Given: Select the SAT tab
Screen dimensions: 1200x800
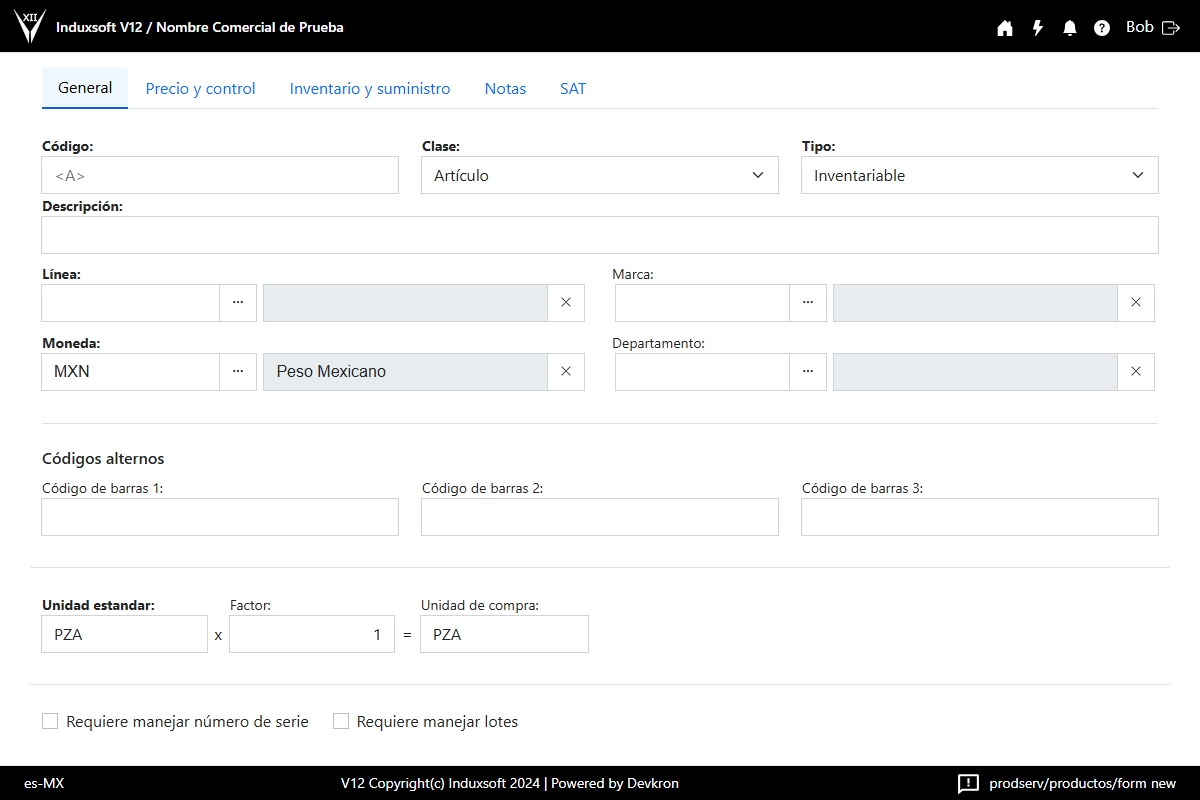Looking at the screenshot, I should coord(573,88).
